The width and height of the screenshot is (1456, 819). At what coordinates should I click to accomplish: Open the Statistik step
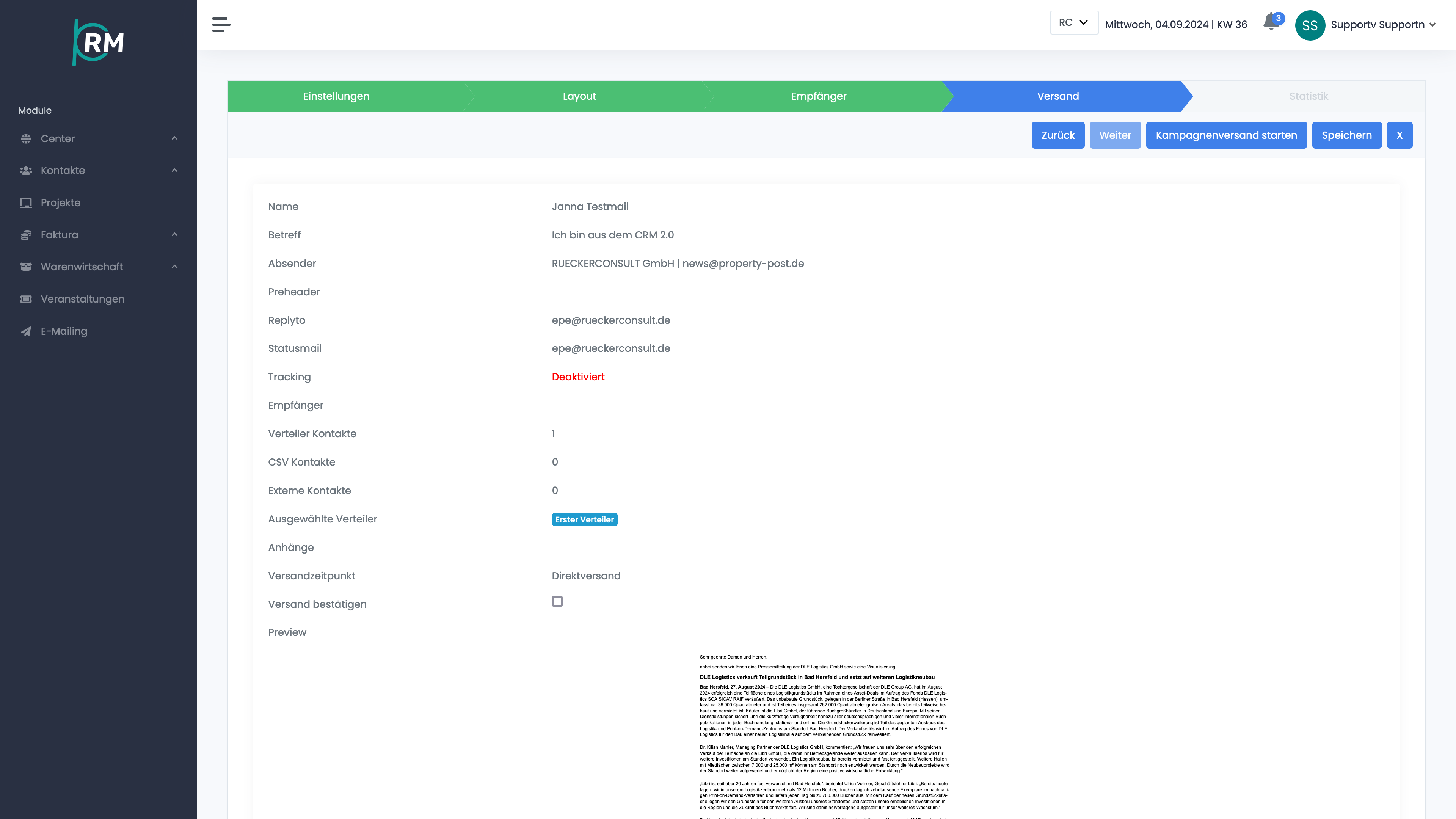tap(1309, 96)
